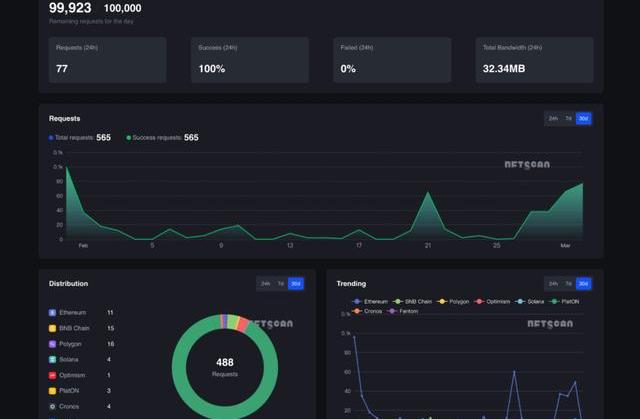Click the 30d button in Trending panel
The height and width of the screenshot is (419, 640).
[x=584, y=284]
